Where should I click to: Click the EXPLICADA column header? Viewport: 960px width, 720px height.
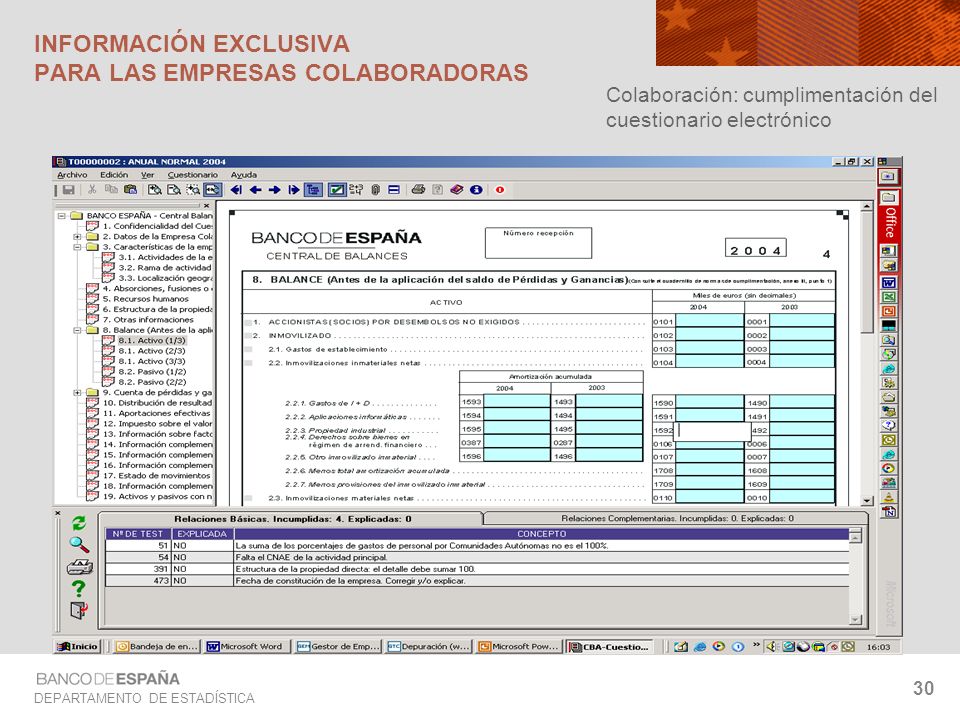202,534
